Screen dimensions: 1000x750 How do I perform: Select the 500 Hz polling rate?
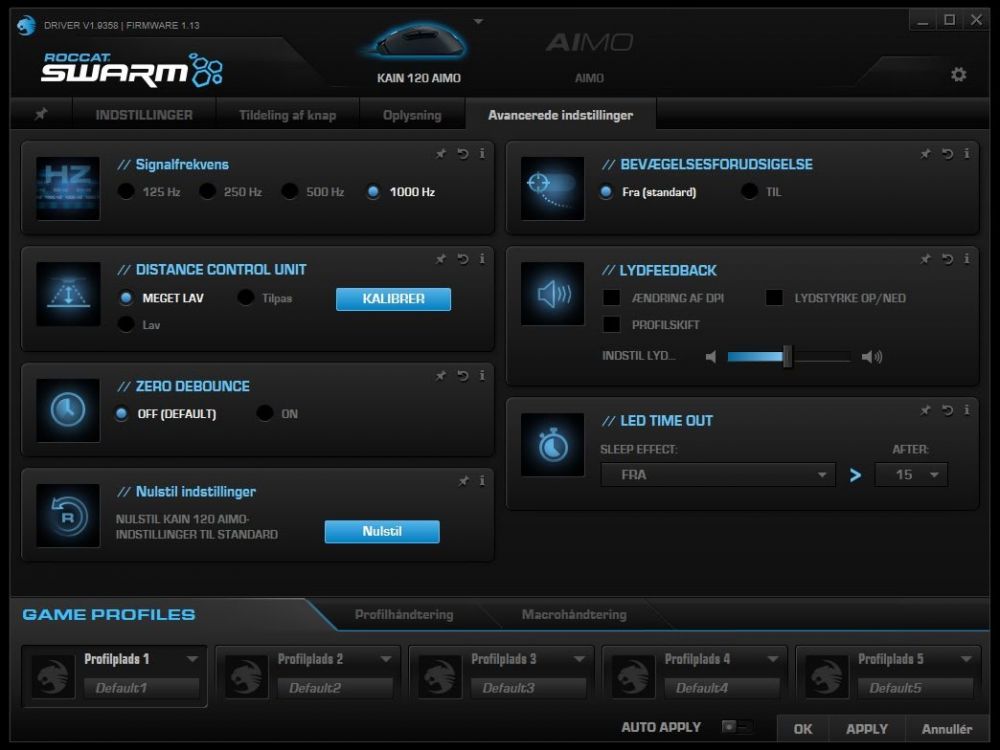coord(290,191)
